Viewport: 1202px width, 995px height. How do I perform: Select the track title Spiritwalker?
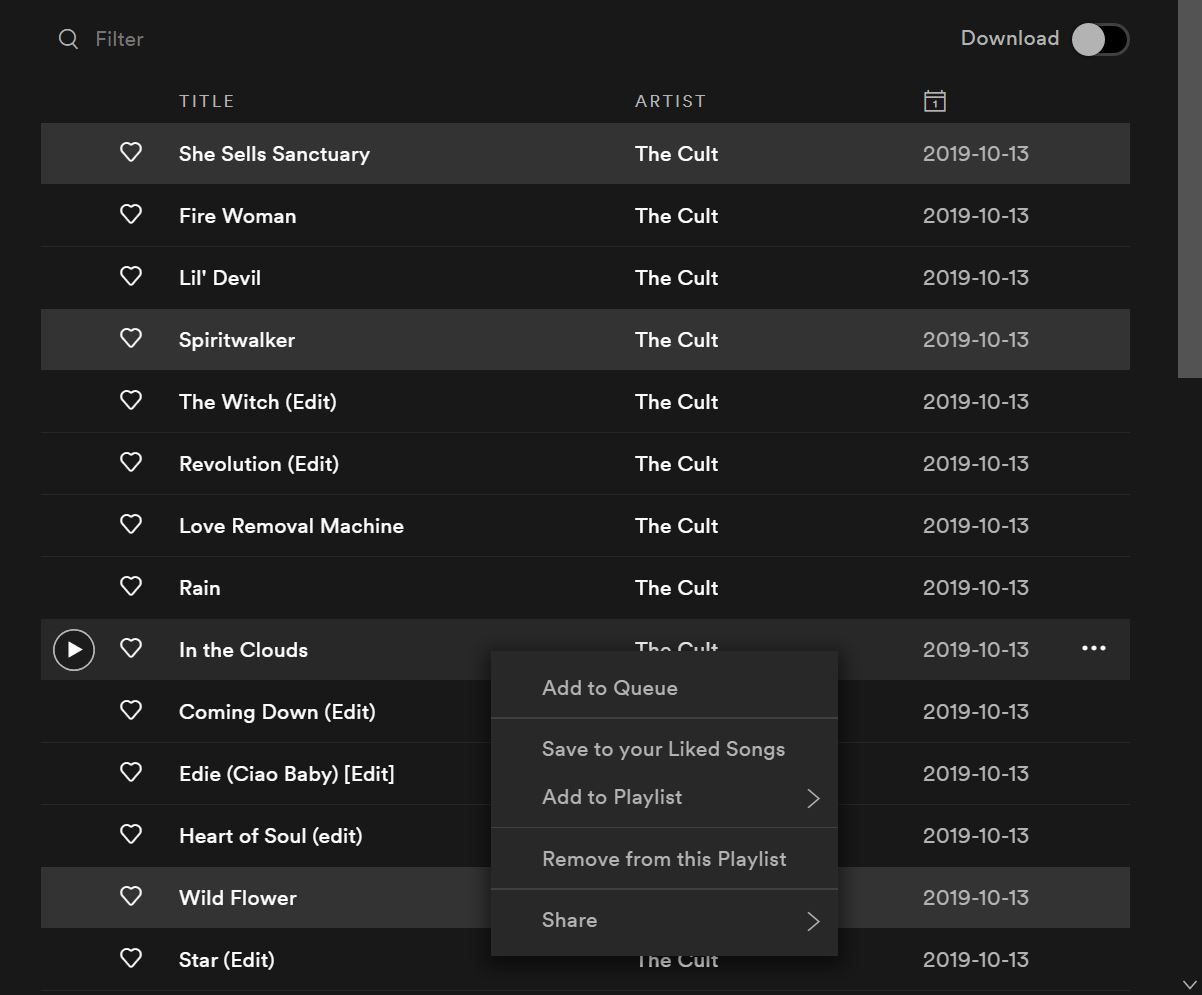(x=237, y=340)
